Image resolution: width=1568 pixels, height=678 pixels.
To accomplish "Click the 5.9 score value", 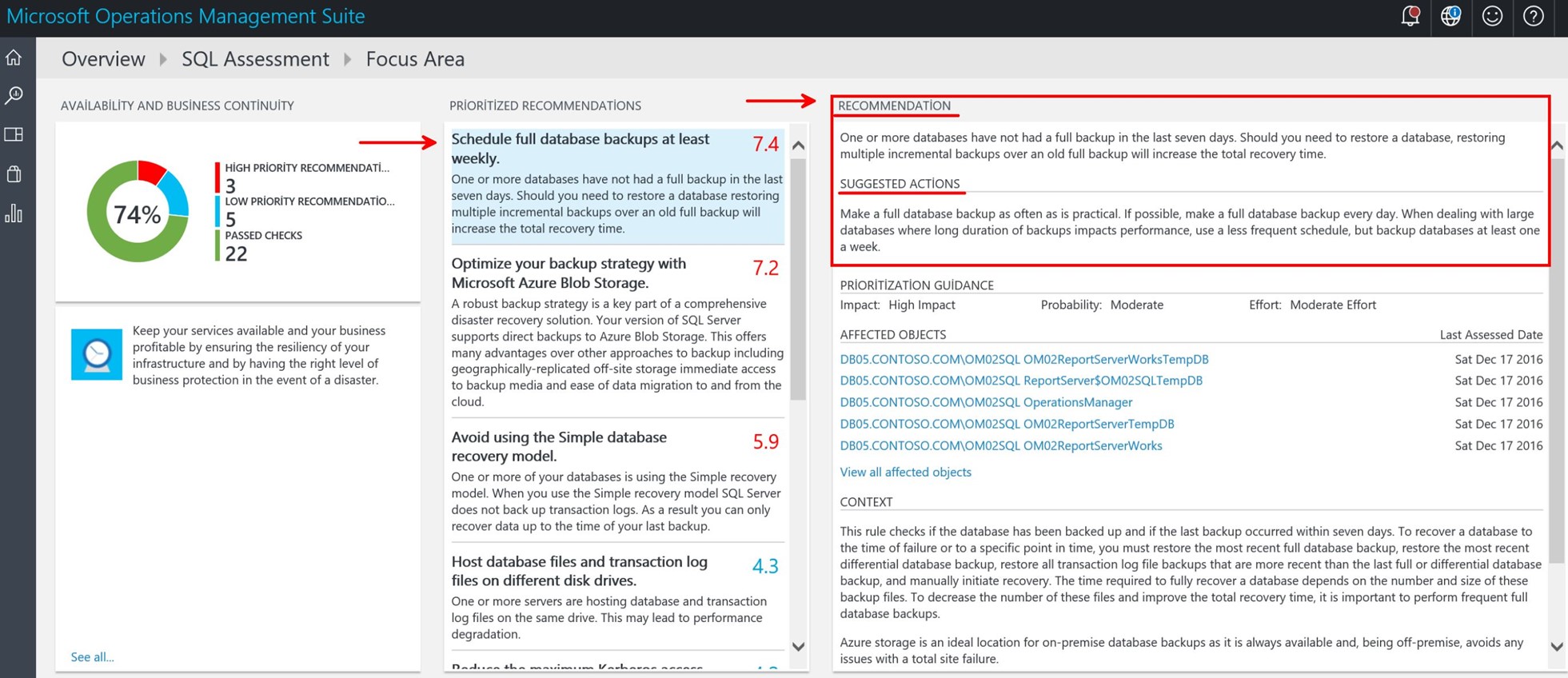I will 765,441.
